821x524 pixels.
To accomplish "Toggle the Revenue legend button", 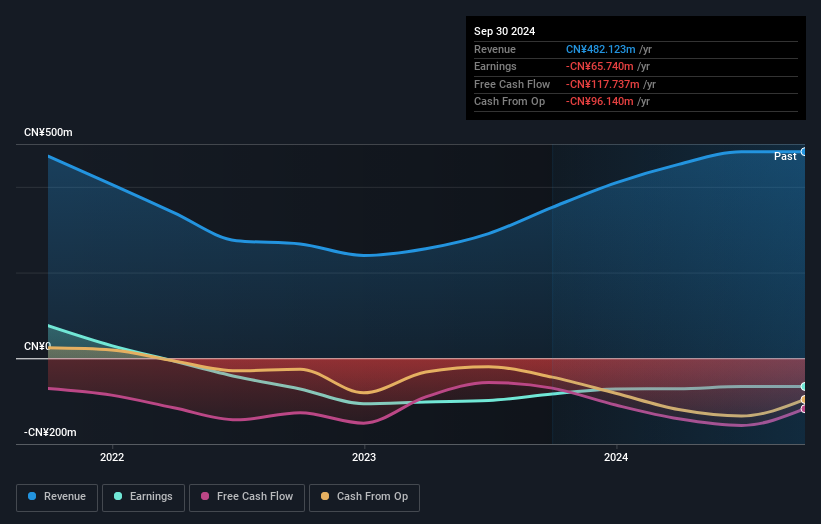I will tap(57, 497).
